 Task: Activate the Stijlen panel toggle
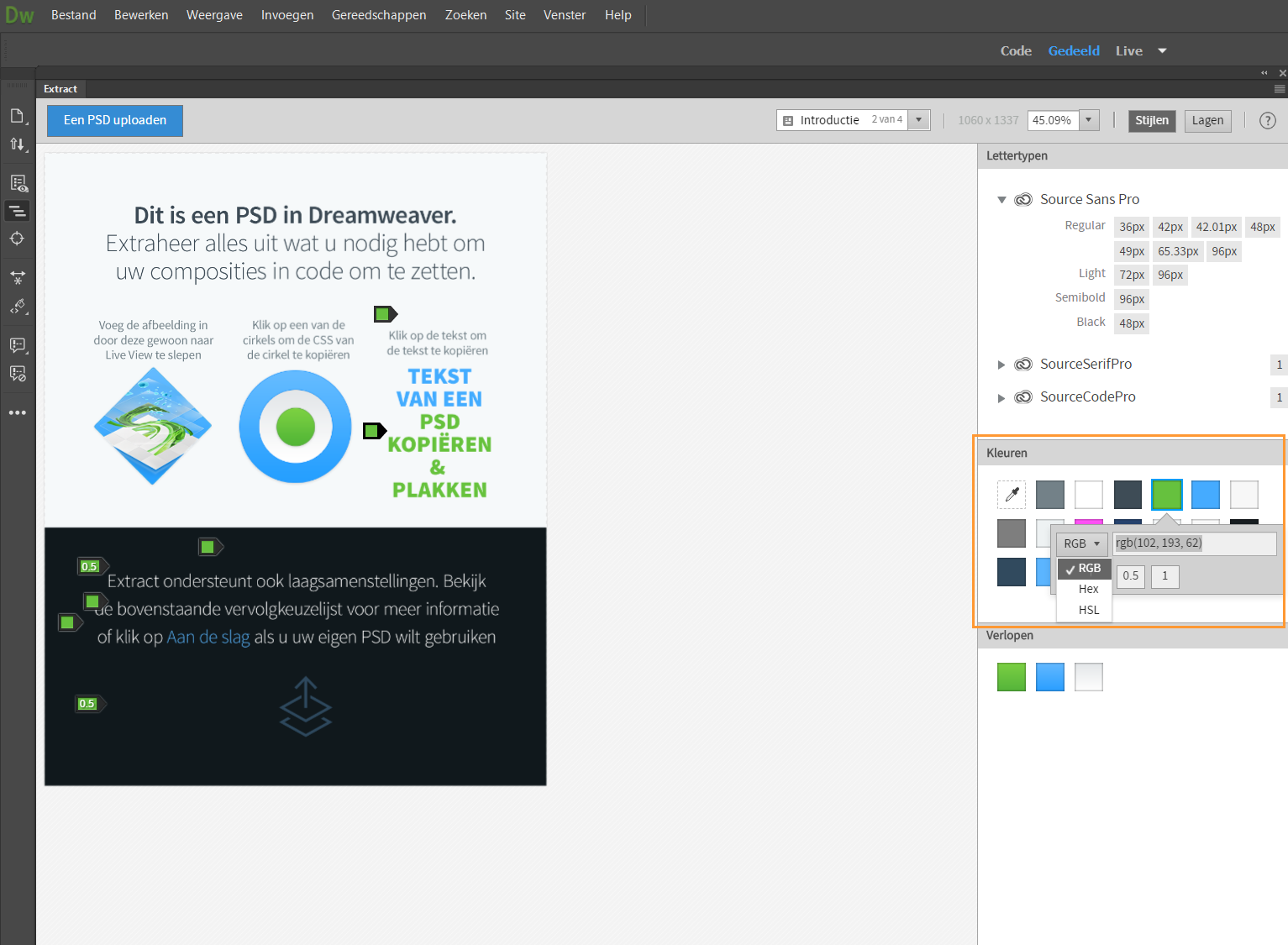tap(1151, 120)
